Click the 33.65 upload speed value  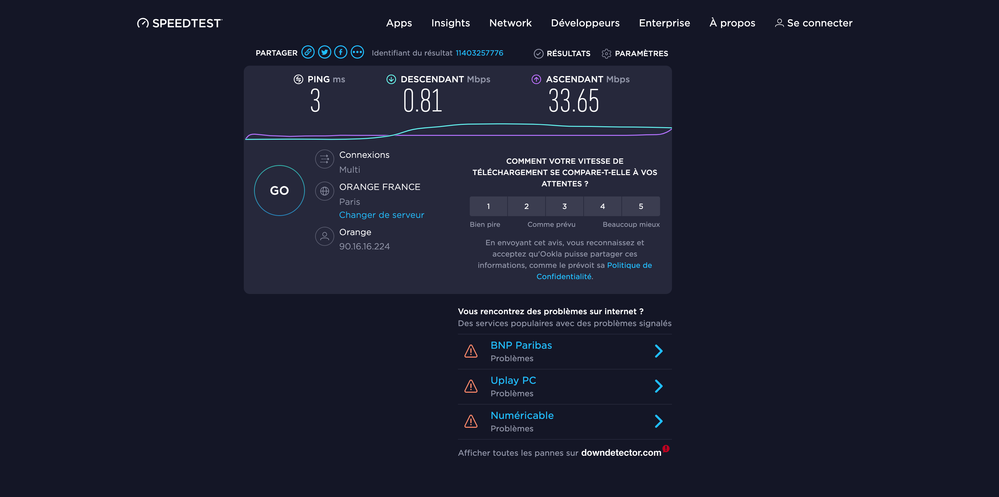click(574, 101)
